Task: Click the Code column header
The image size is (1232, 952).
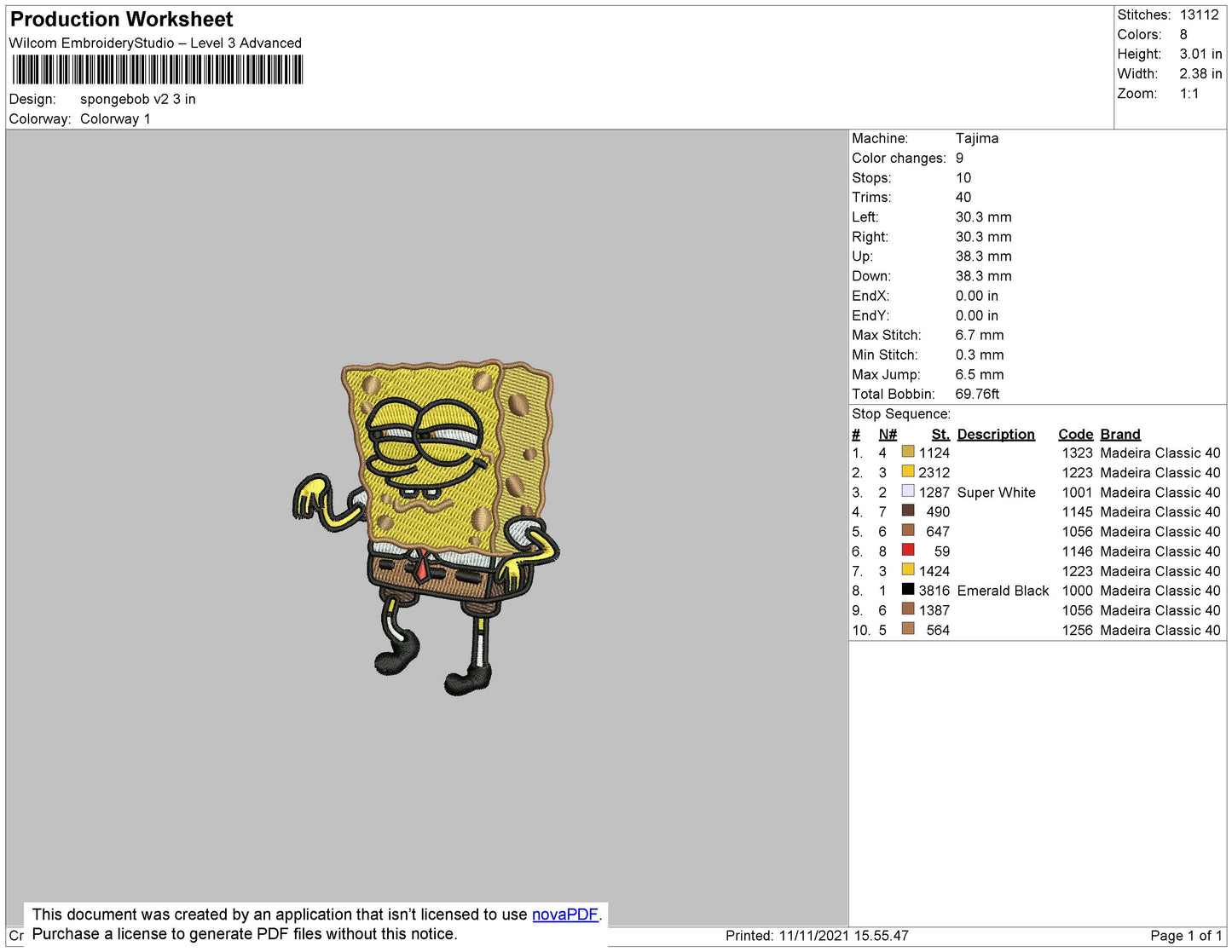Action: (1075, 434)
